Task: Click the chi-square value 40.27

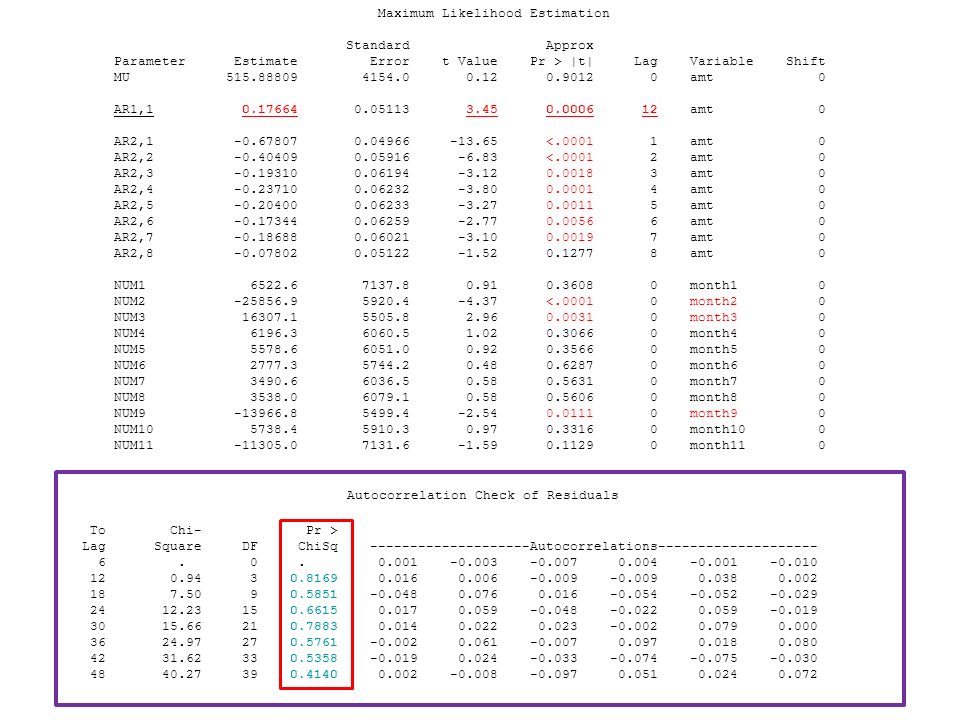Action: coord(182,674)
